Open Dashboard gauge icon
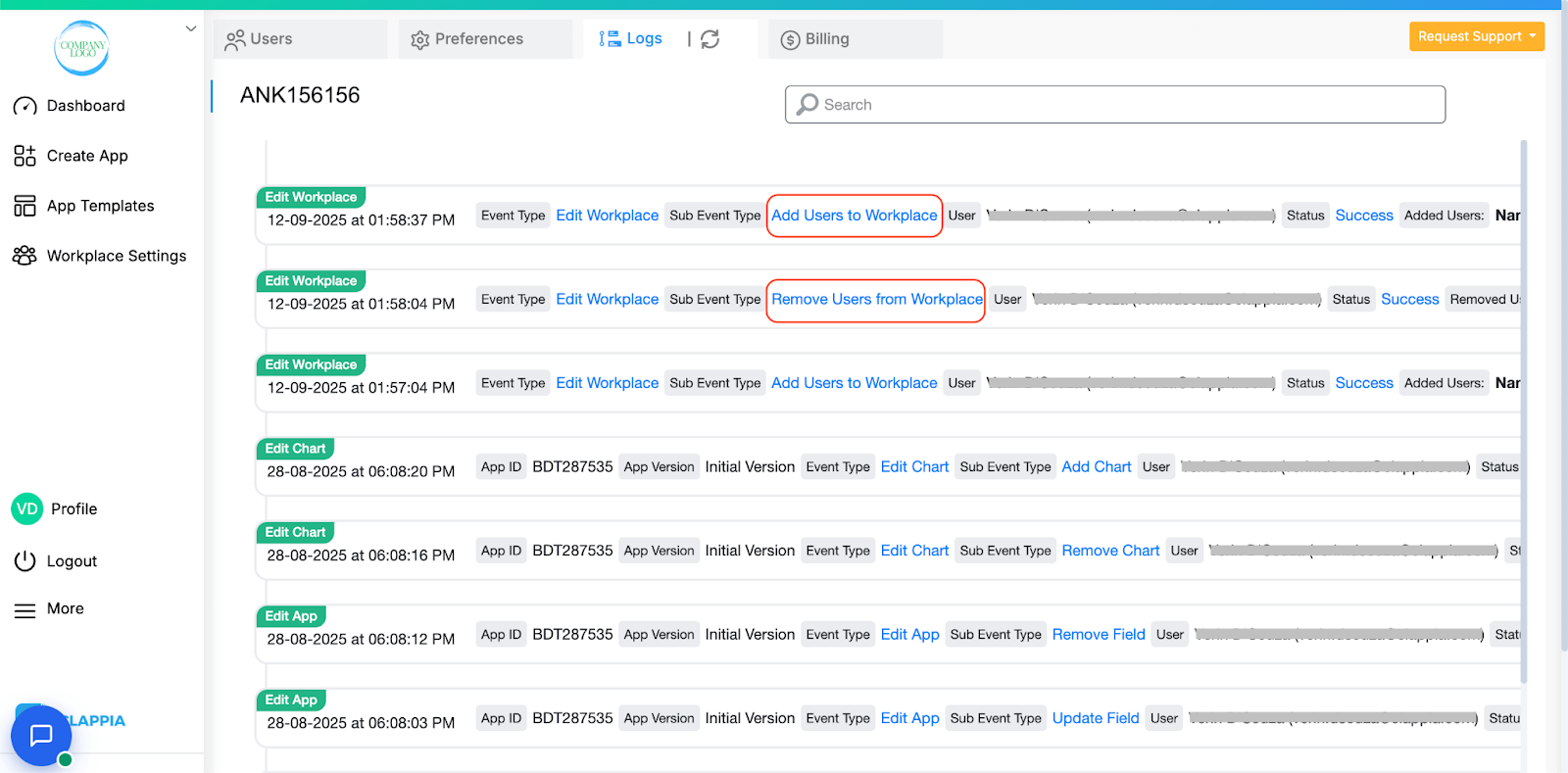 tap(24, 106)
